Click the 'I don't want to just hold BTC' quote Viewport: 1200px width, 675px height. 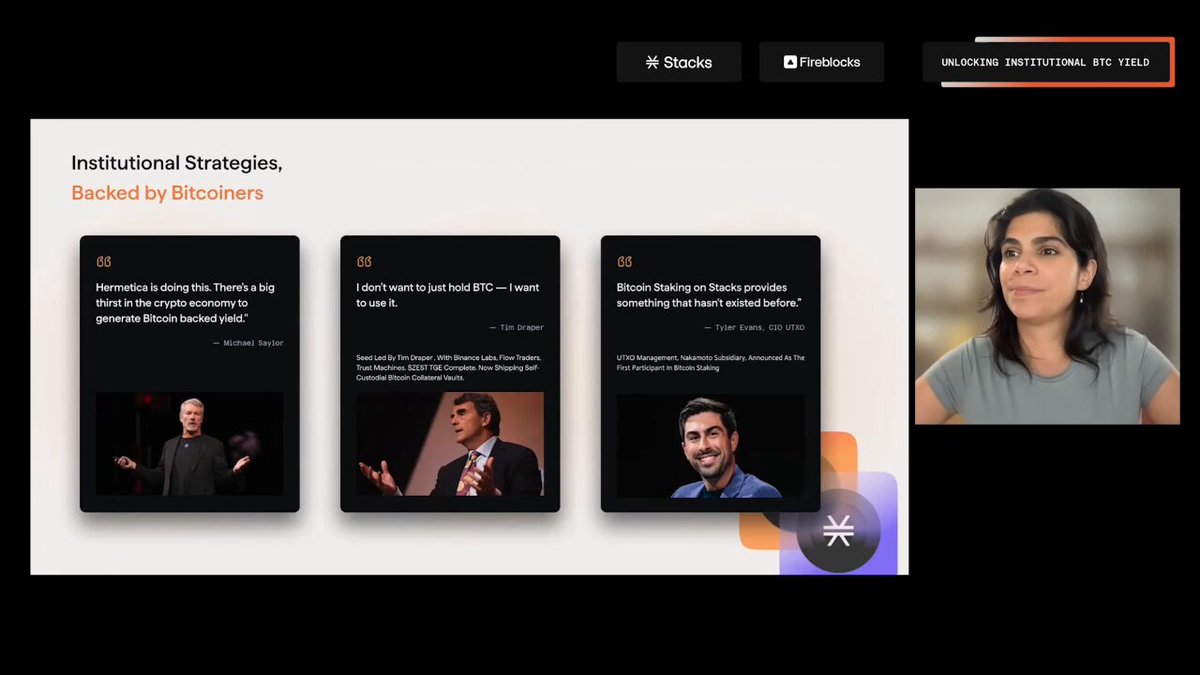(x=448, y=295)
